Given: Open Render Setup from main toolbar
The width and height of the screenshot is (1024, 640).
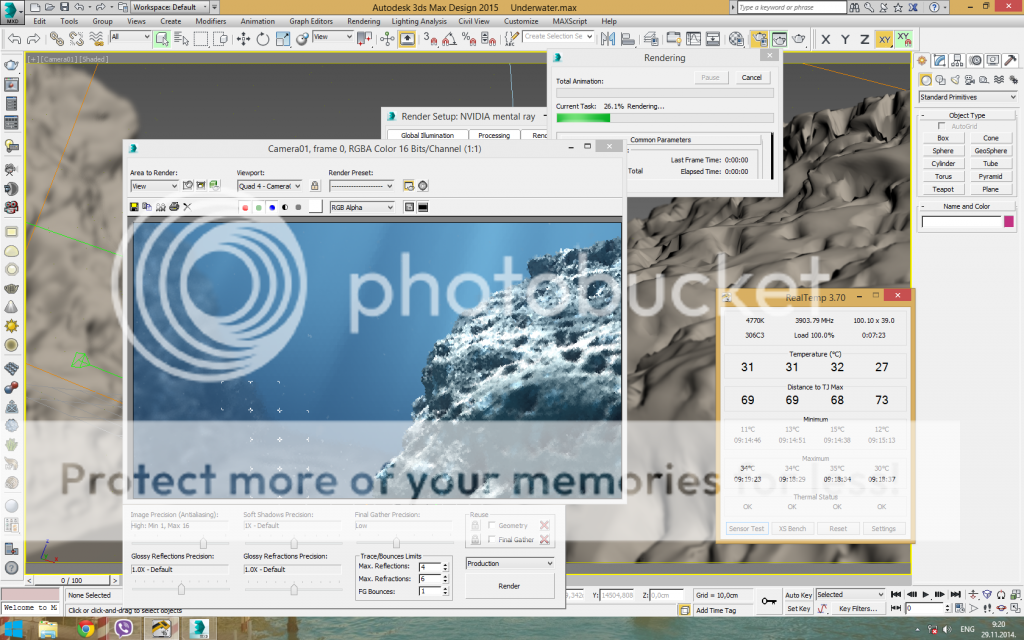Looking at the screenshot, I should click(x=759, y=39).
